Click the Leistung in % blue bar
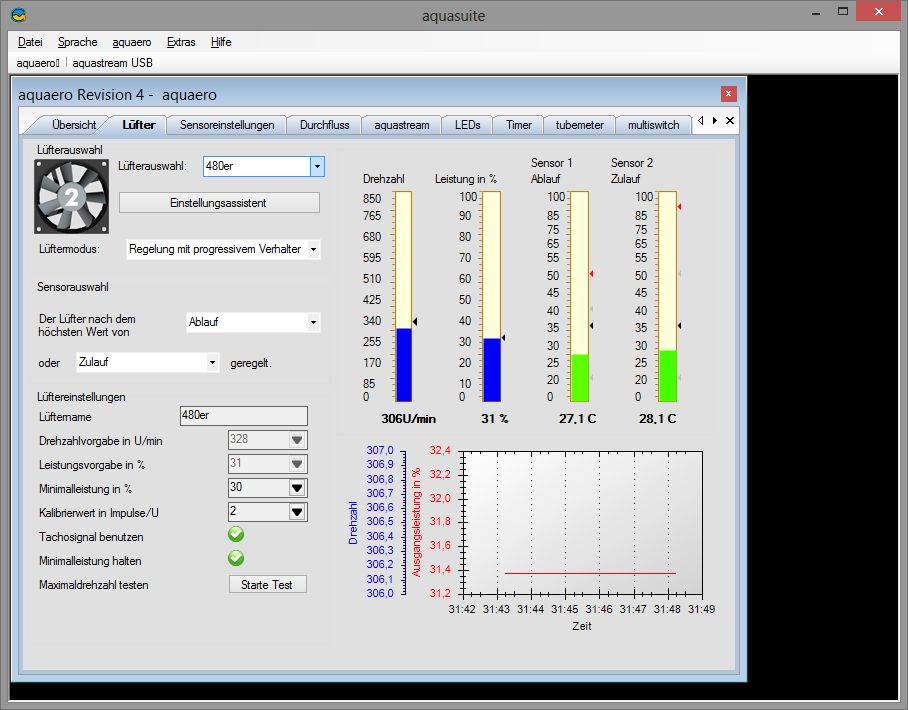908x710 pixels. 492,370
